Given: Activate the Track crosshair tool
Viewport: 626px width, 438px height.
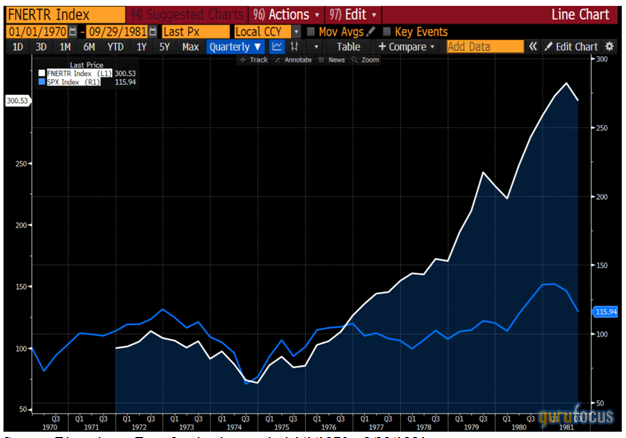Looking at the screenshot, I should point(254,60).
